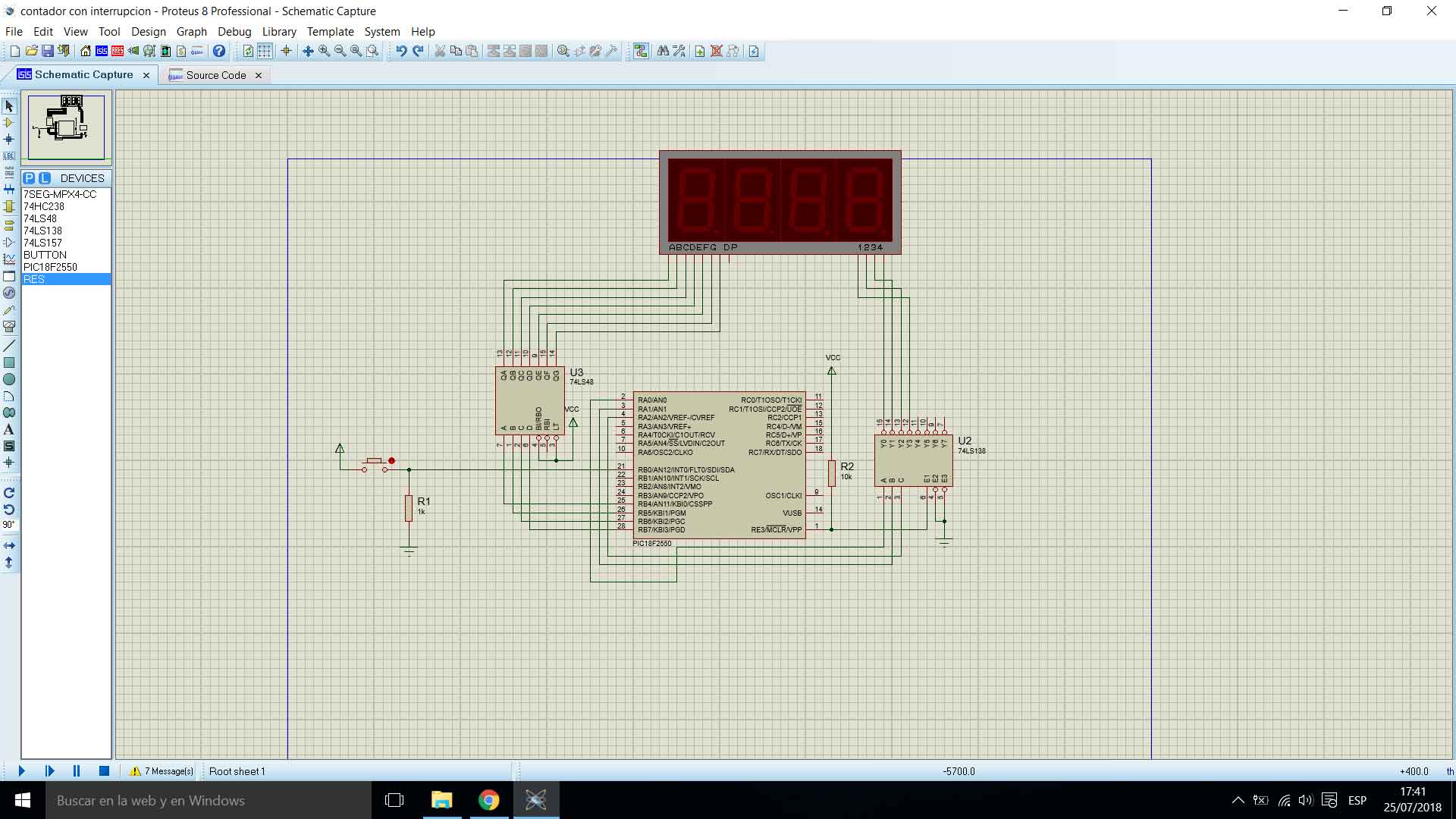Open the Library menu

(x=279, y=32)
